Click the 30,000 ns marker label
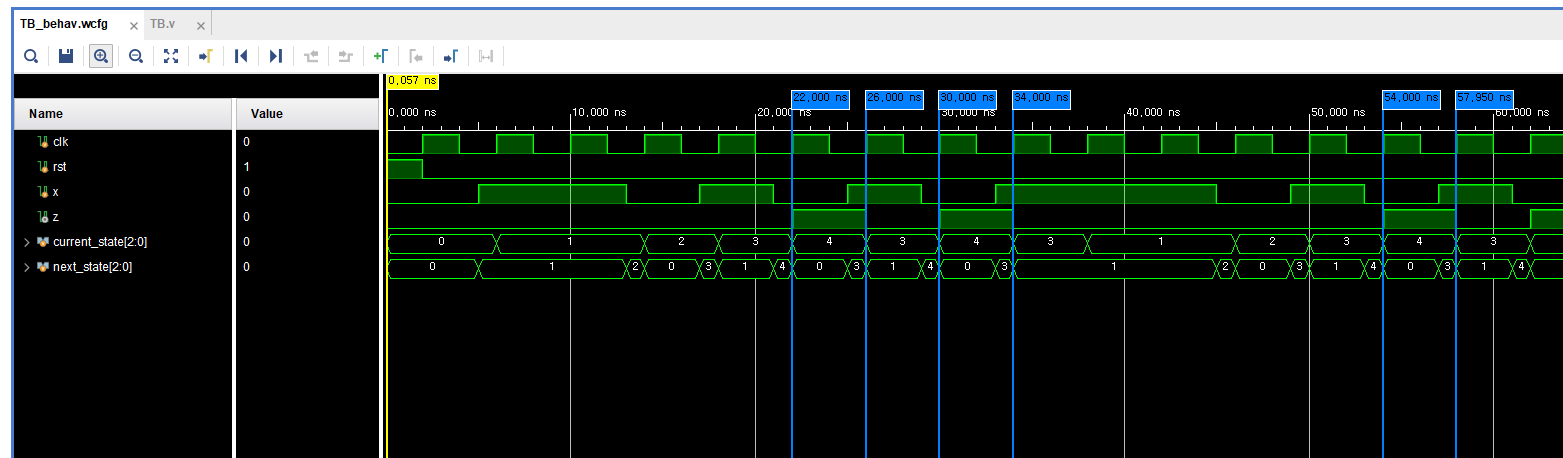This screenshot has width=1563, height=458. (x=968, y=98)
